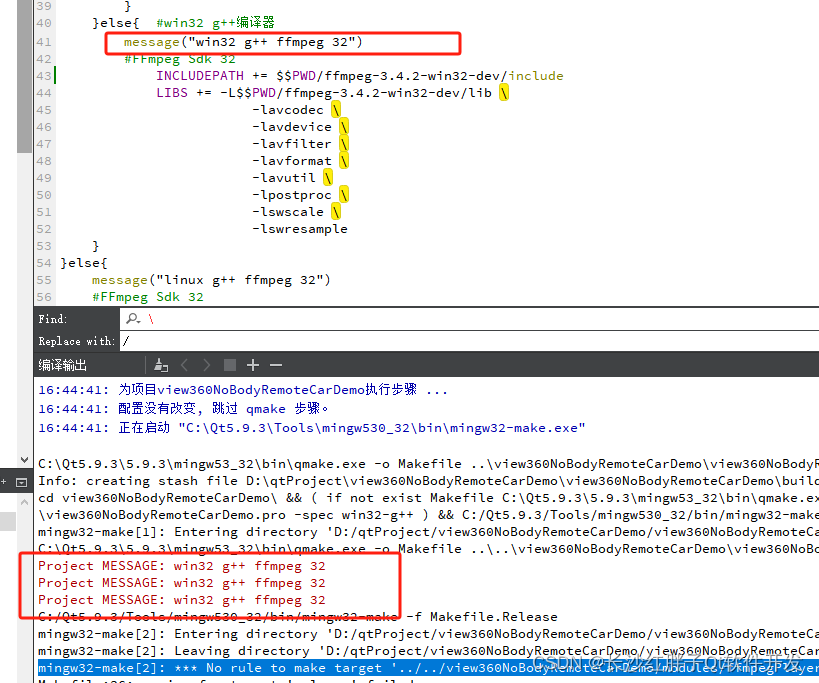Zoom out compile output with minus icon

[x=276, y=365]
